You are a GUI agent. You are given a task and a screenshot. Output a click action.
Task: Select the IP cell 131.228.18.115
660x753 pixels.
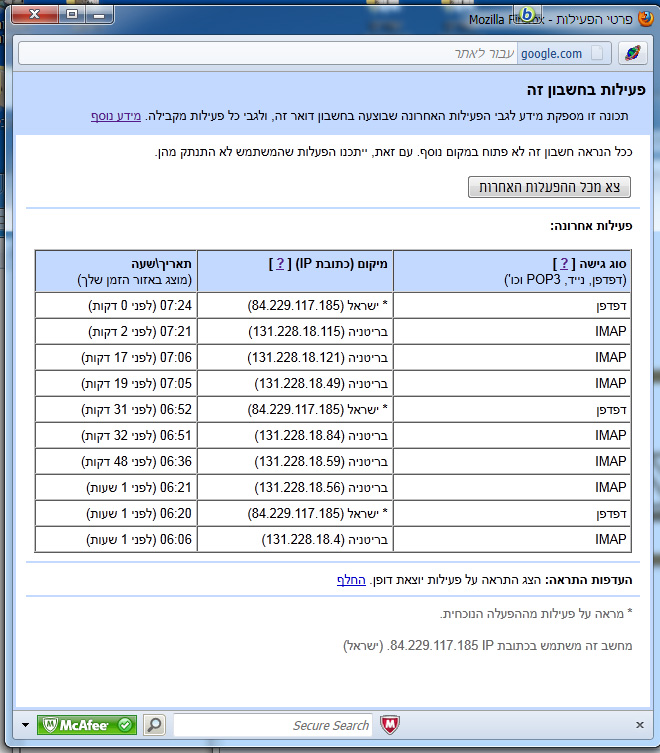point(295,331)
